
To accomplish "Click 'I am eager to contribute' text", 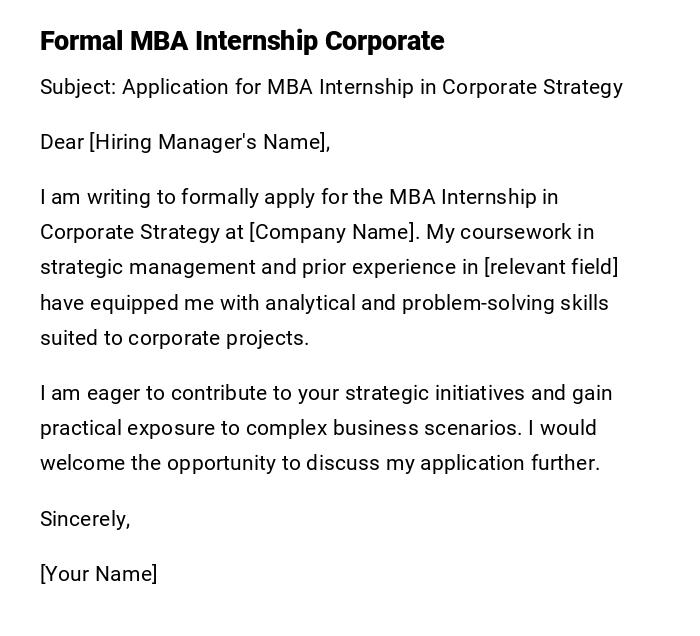I will (x=150, y=393).
